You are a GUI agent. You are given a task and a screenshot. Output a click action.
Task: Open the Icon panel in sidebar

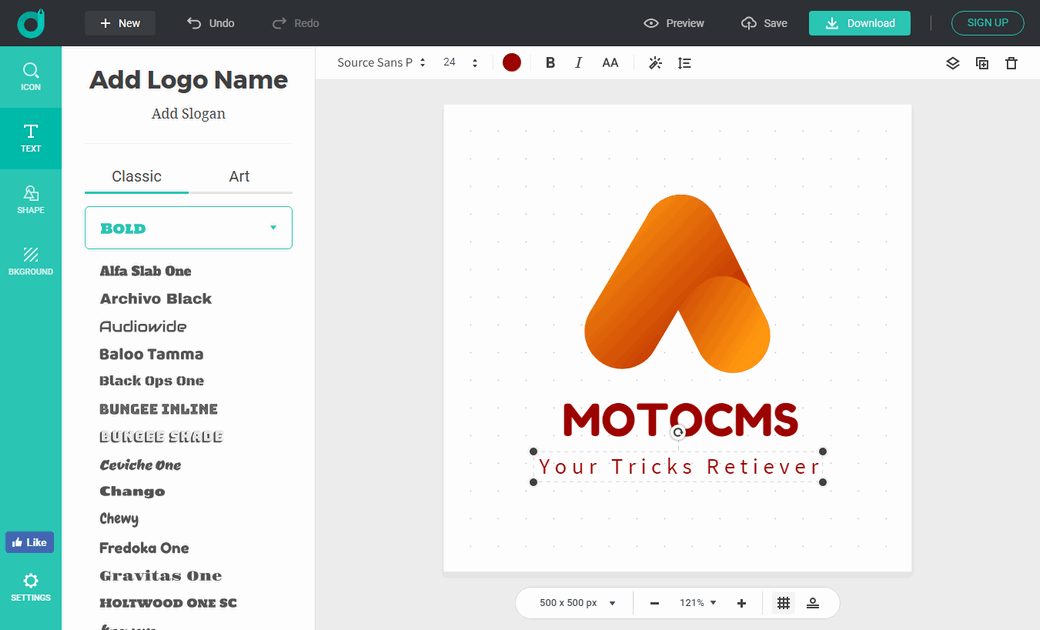[31, 76]
